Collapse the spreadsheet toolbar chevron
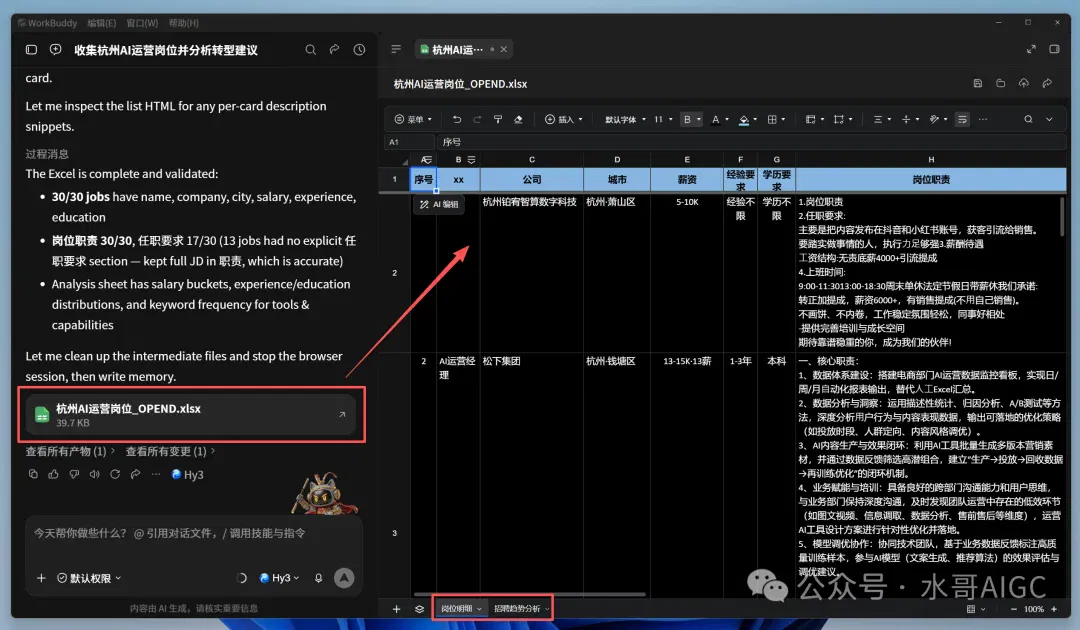This screenshot has height=630, width=1080. [1049, 119]
